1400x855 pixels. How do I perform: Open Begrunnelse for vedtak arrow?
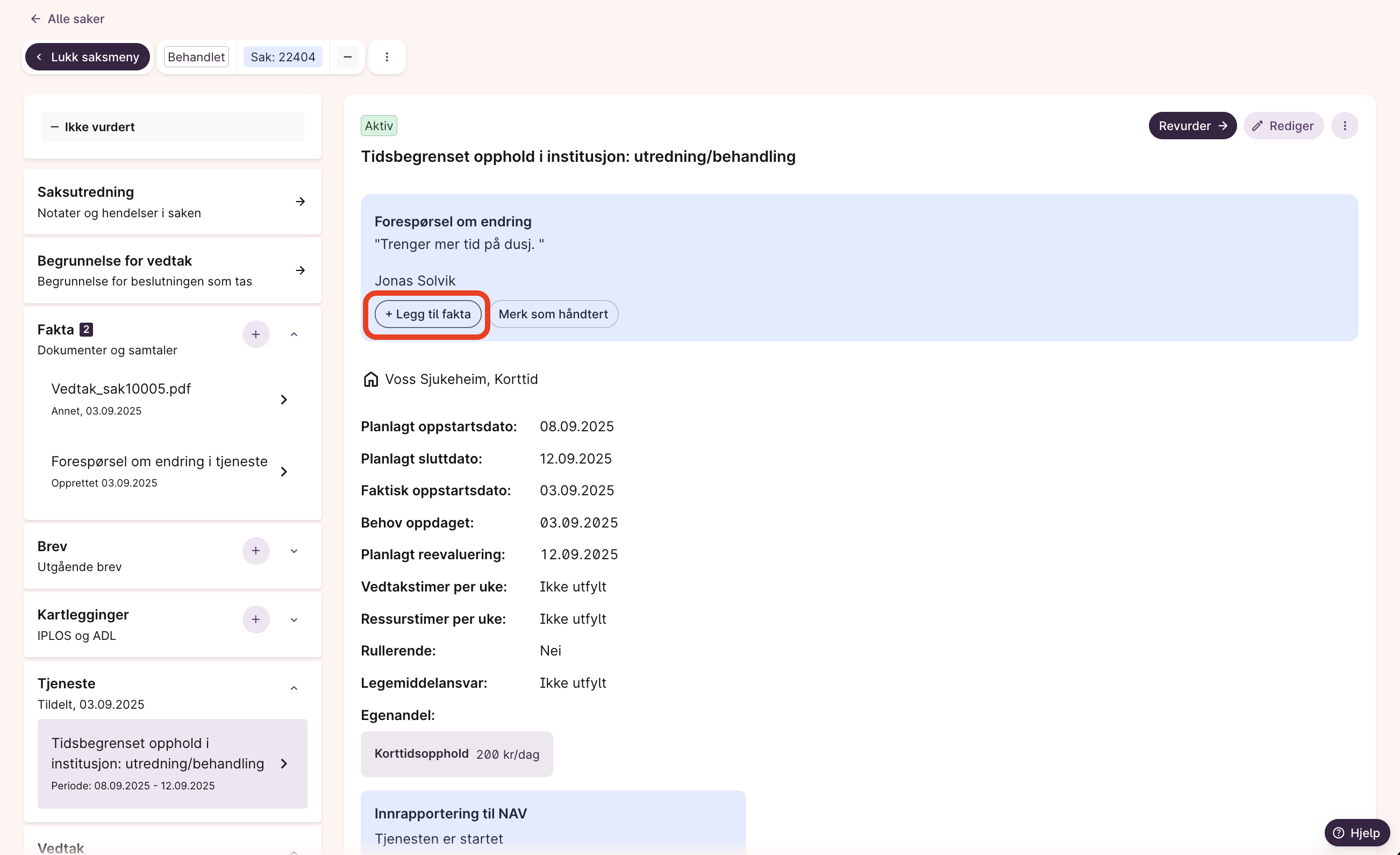click(x=300, y=270)
